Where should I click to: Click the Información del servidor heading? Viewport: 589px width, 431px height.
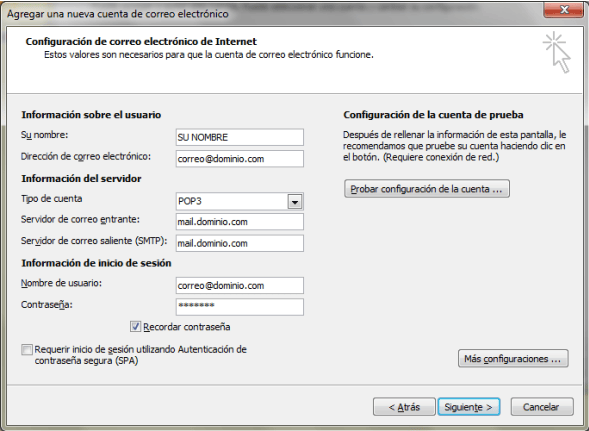[81, 178]
